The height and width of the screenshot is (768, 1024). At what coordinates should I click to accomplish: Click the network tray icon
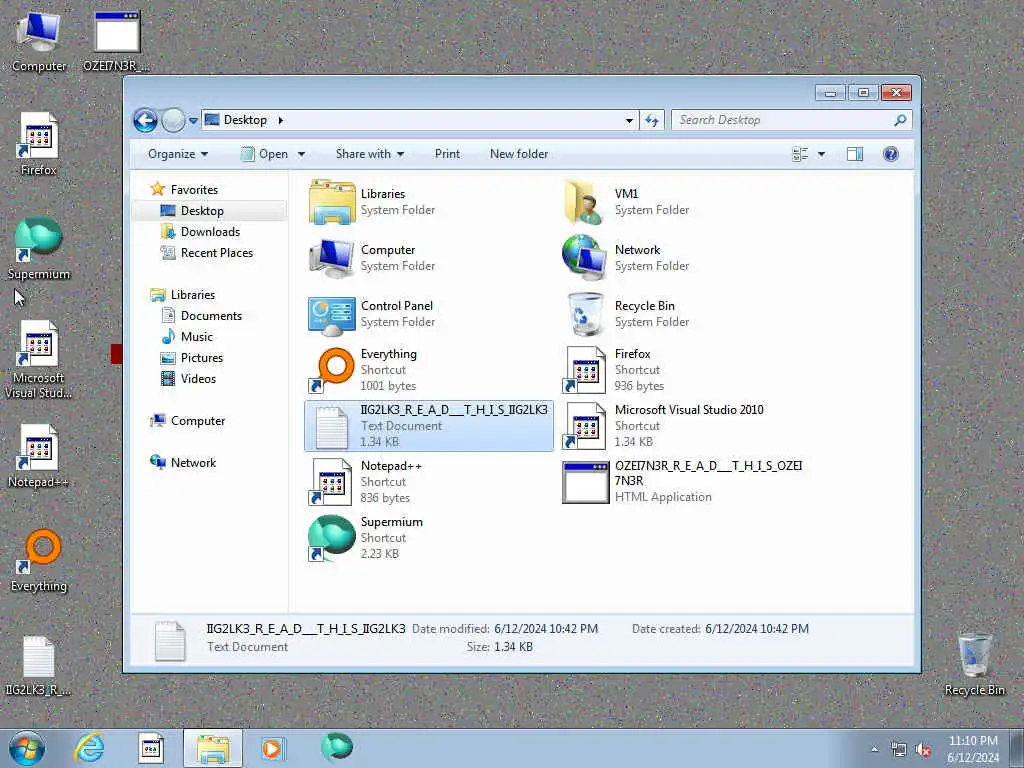pos(899,750)
